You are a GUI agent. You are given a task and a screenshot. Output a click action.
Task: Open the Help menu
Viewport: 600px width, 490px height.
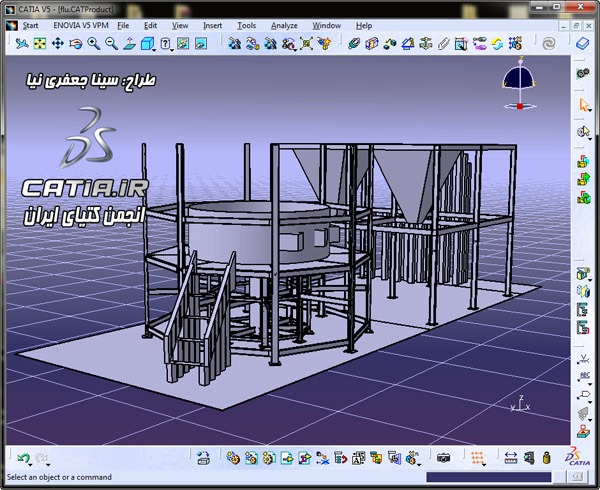(x=364, y=26)
